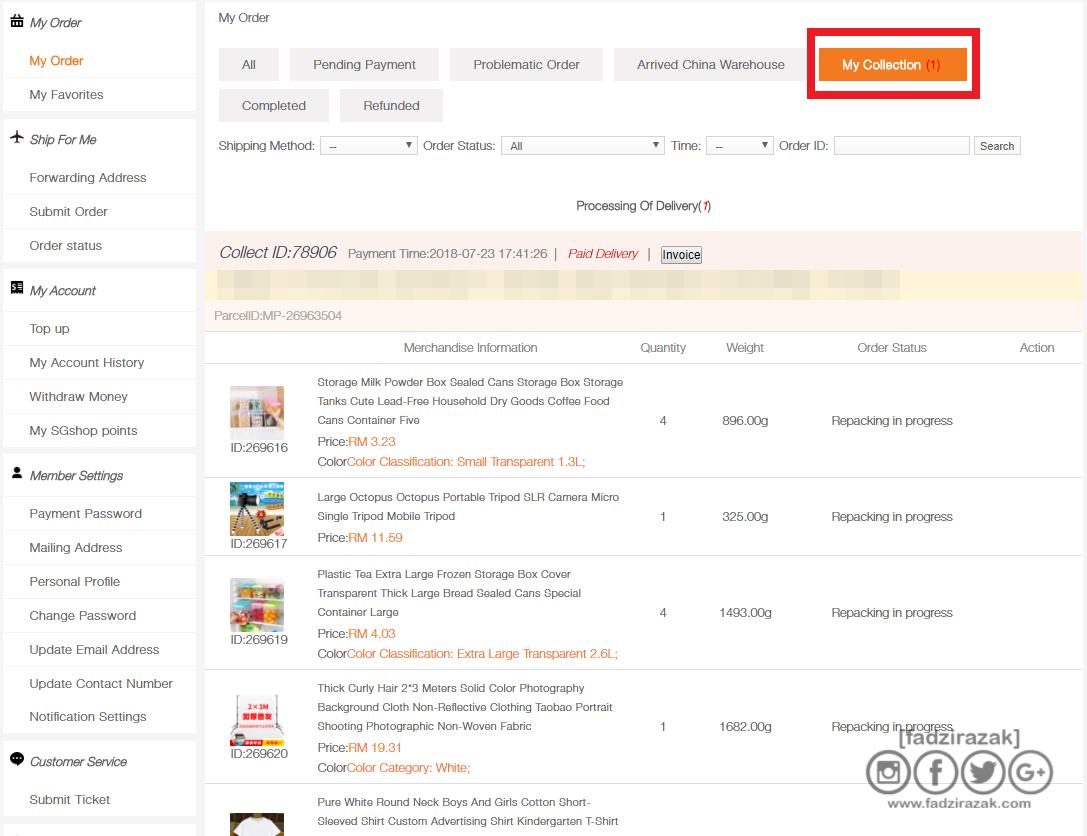The height and width of the screenshot is (836, 1087).
Task: Go to Forwarding Address page
Action: pos(88,178)
